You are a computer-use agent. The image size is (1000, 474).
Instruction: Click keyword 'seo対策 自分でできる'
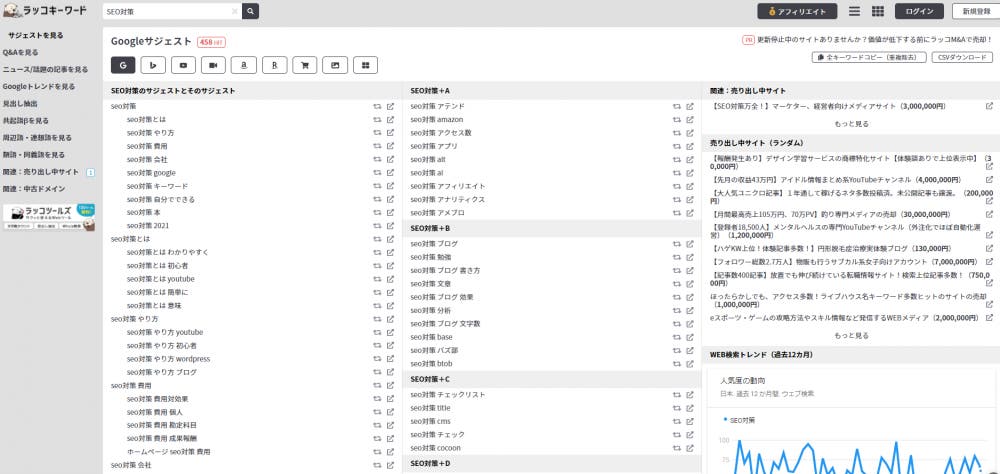(x=161, y=200)
